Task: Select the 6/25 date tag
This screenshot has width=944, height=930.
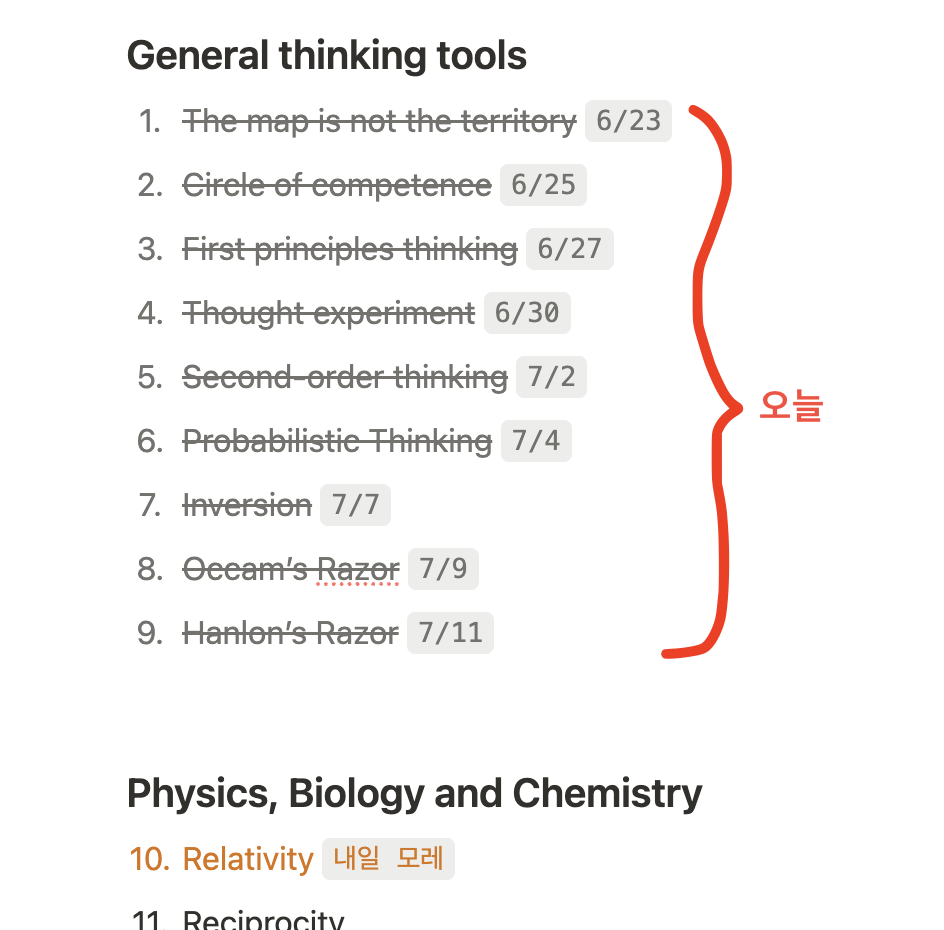Action: pos(543,186)
